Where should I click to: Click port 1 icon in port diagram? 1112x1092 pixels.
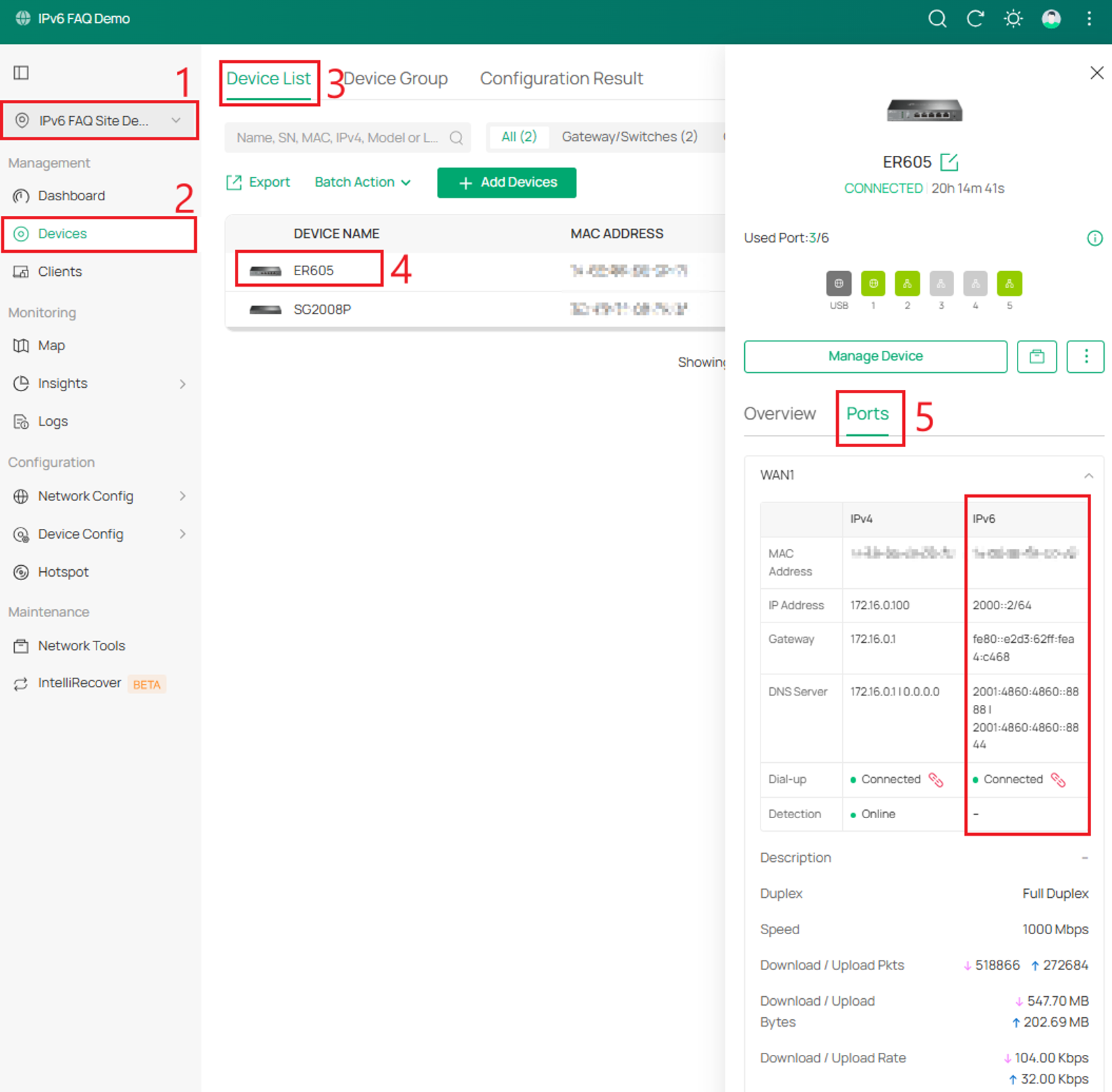(873, 284)
